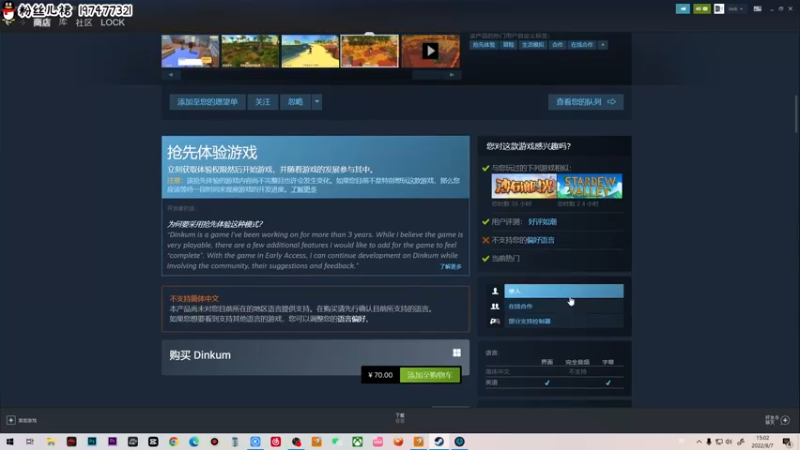Viewport: 800px width, 450px height.
Task: Click the 关注 (Follow) button
Action: [x=263, y=102]
